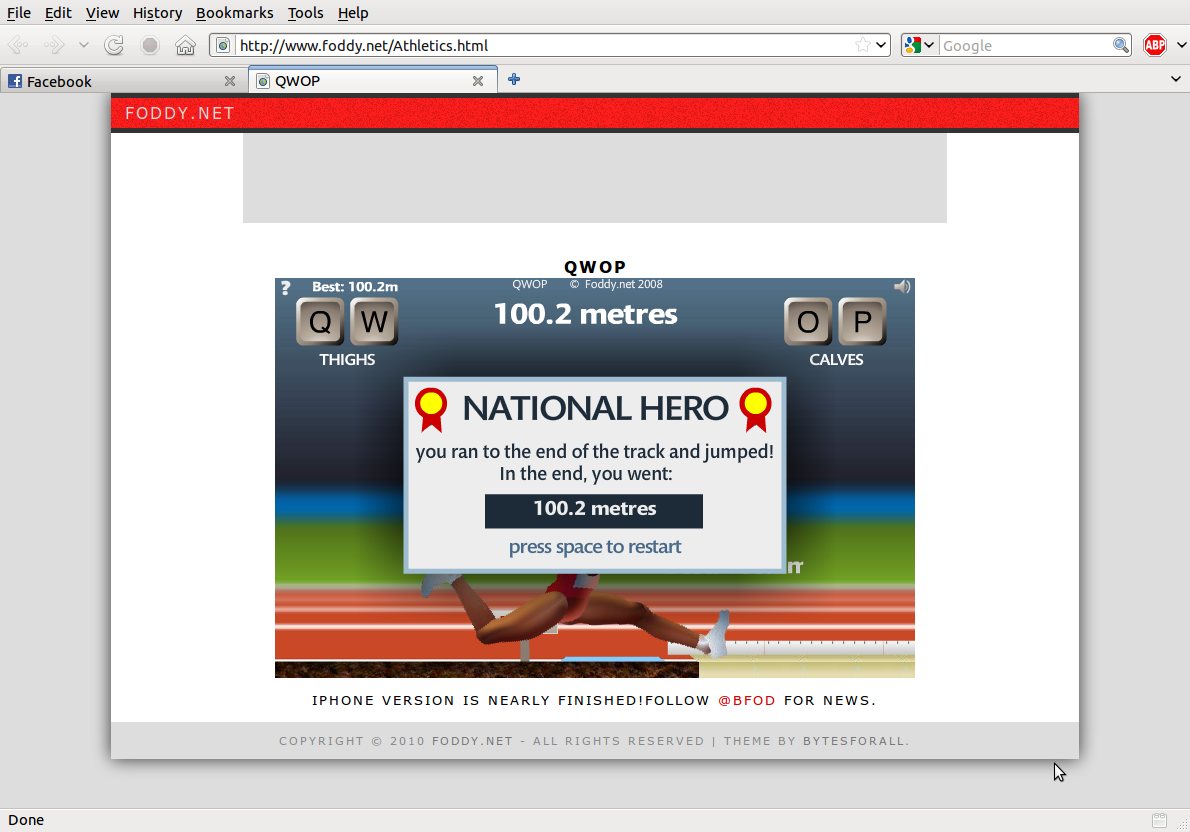This screenshot has width=1190, height=832.
Task: Open the list all tabs dropdown
Action: tap(1176, 79)
